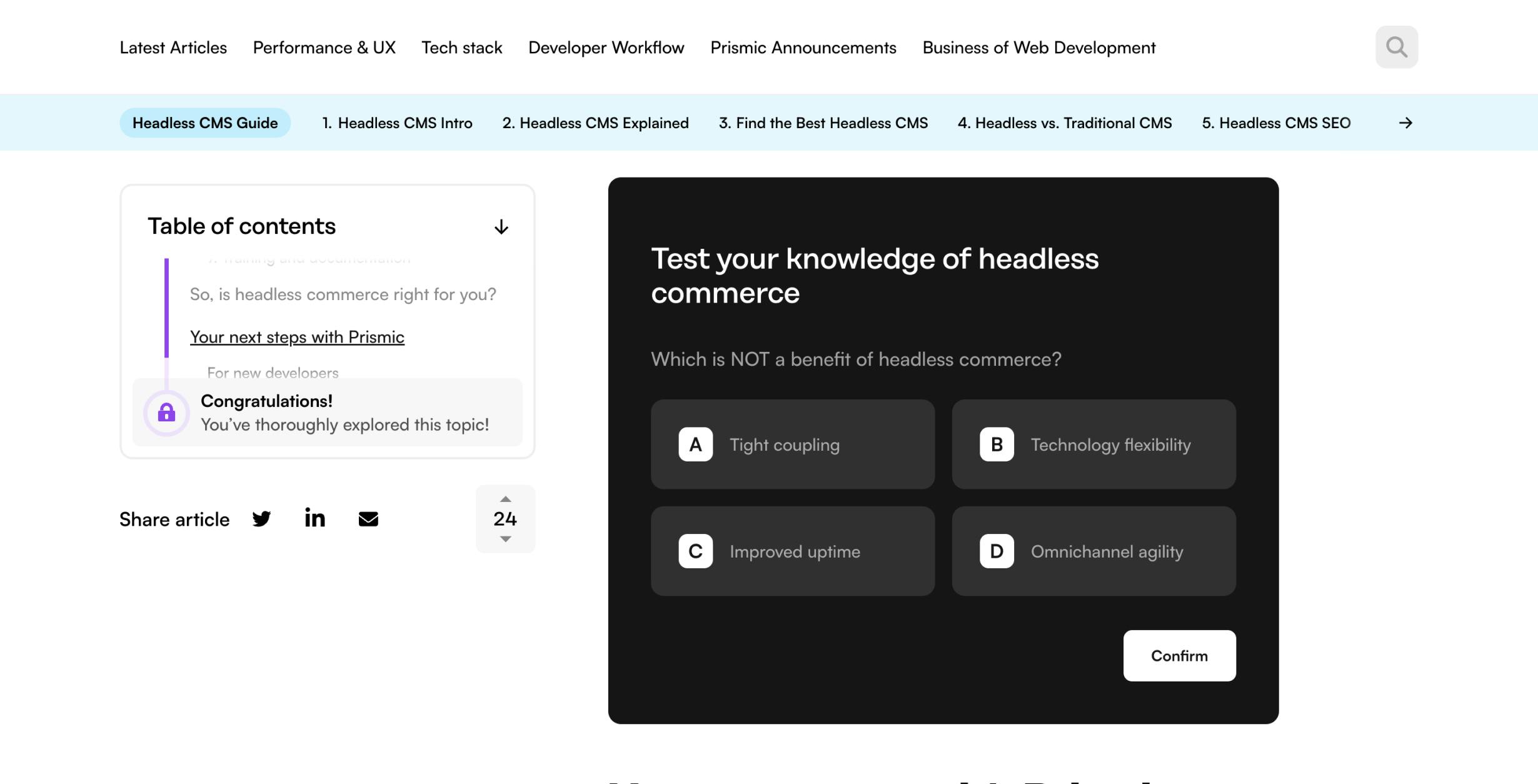Click the Headless CMS Guide pill
The height and width of the screenshot is (784, 1538).
pyautogui.click(x=205, y=123)
